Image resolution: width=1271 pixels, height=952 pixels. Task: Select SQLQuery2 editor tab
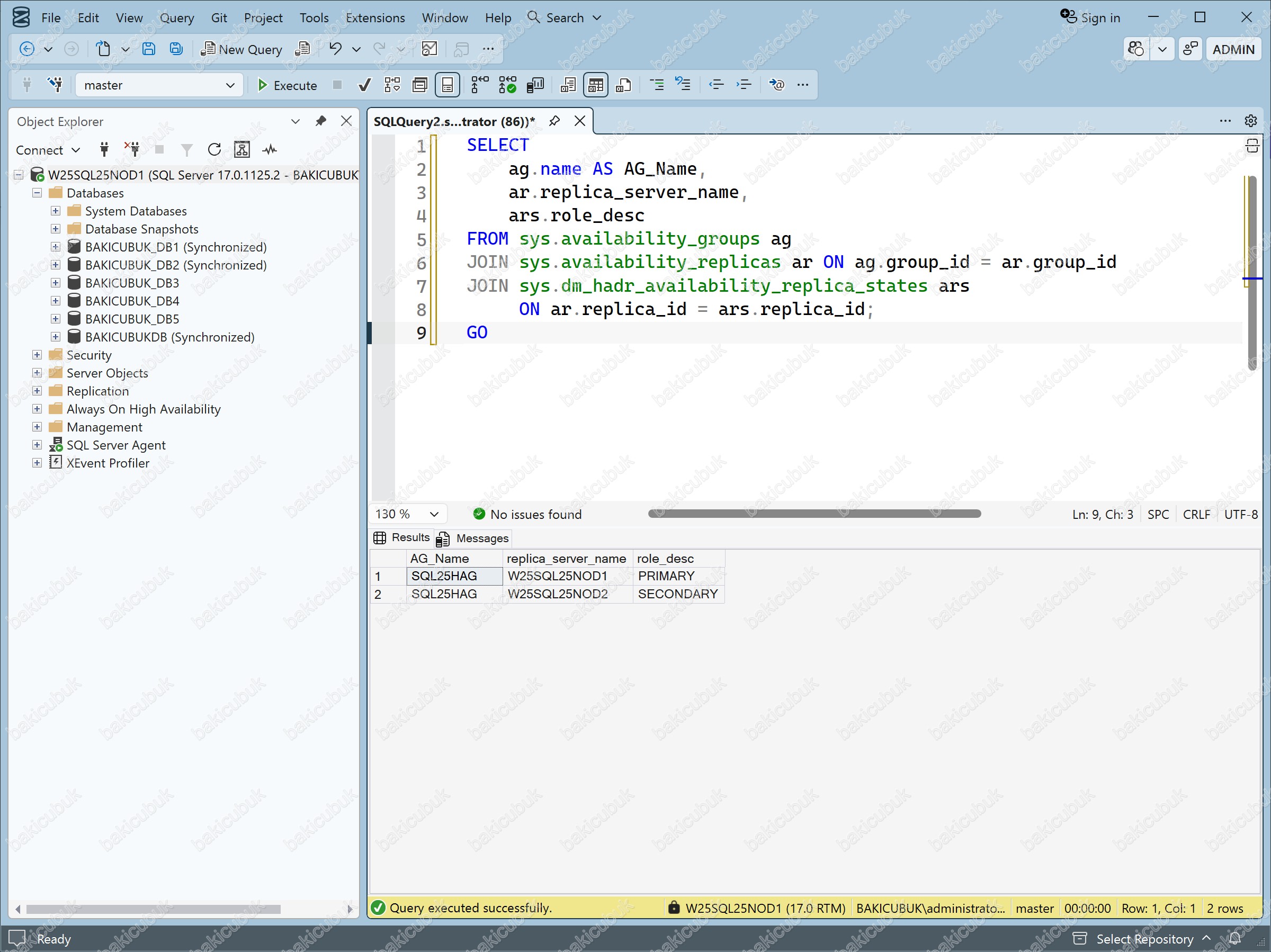pos(454,121)
